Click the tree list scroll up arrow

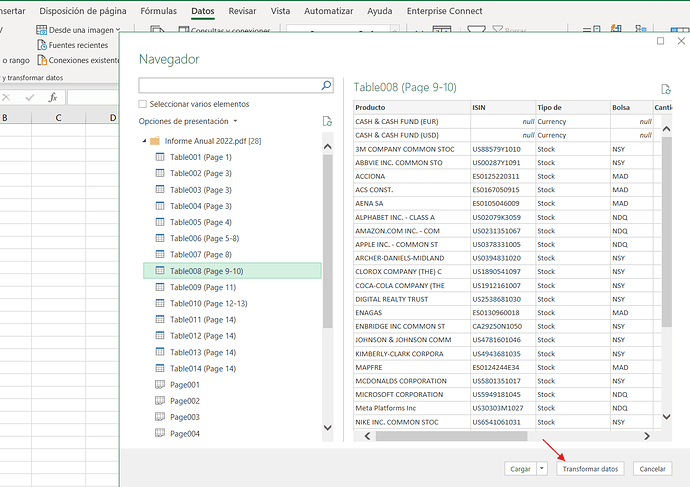[x=327, y=147]
